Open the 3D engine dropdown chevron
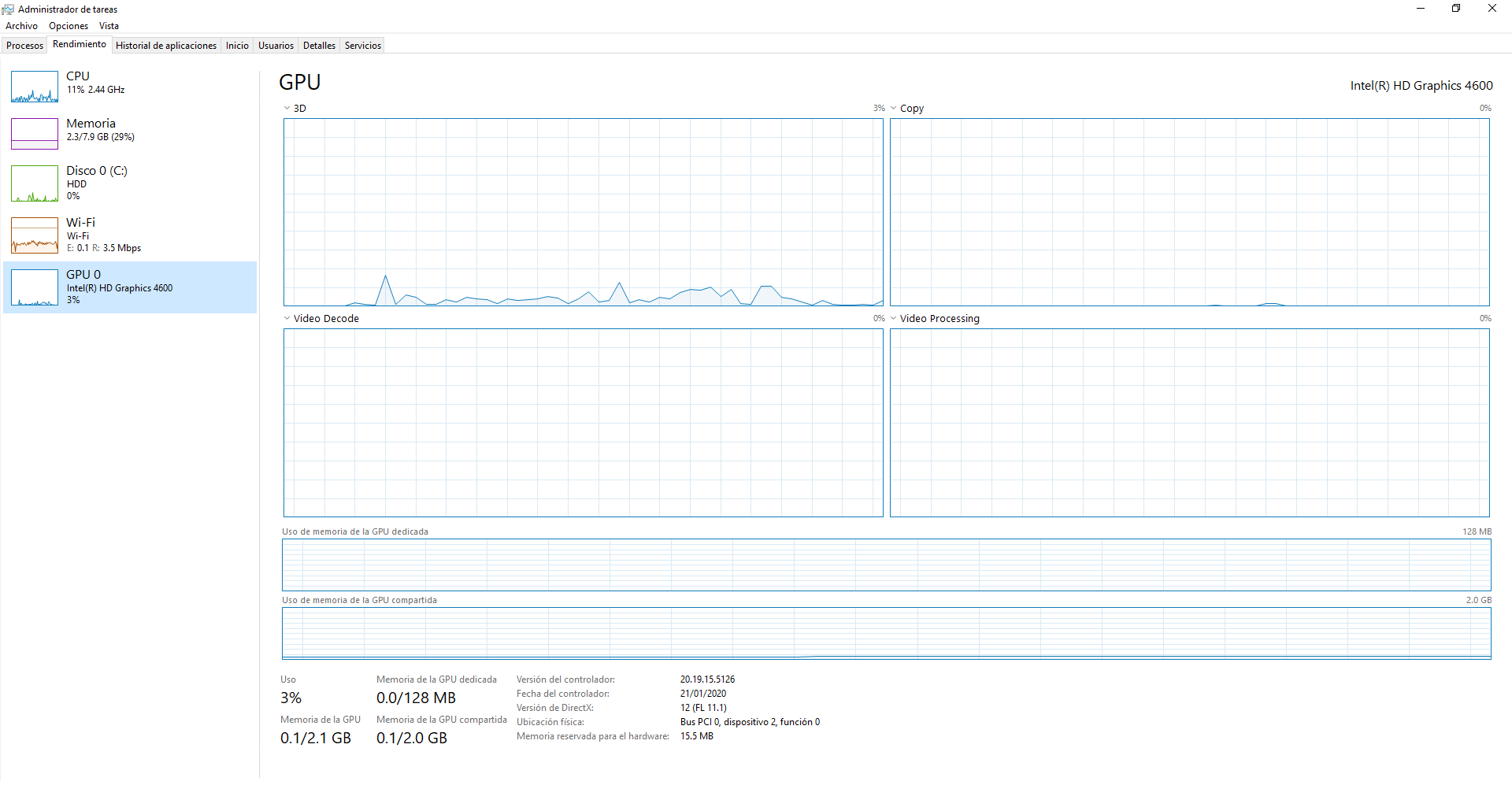 [287, 109]
